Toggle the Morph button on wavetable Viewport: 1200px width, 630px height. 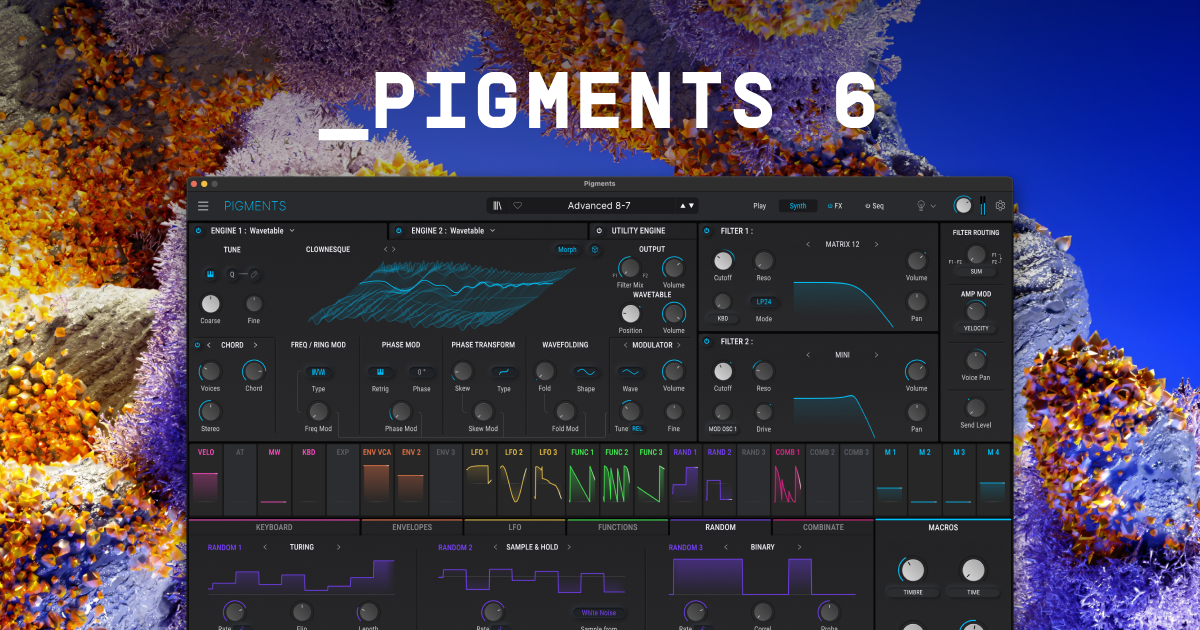(x=567, y=250)
